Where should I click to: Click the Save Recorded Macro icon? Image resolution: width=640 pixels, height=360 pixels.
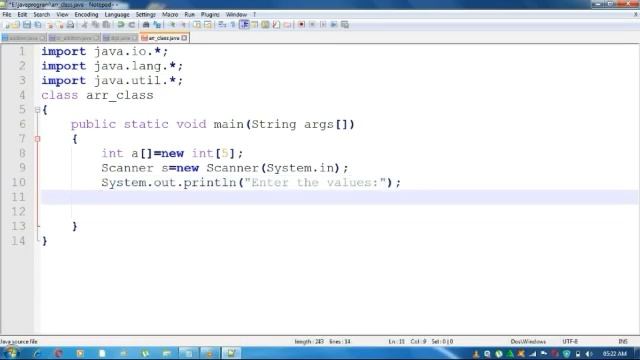click(344, 25)
